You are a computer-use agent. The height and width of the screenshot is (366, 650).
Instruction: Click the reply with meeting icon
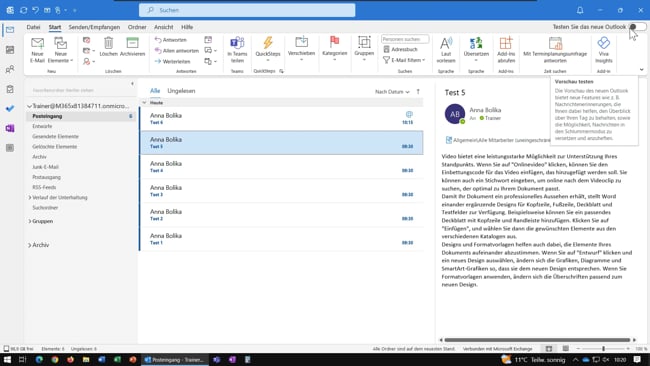(x=208, y=40)
